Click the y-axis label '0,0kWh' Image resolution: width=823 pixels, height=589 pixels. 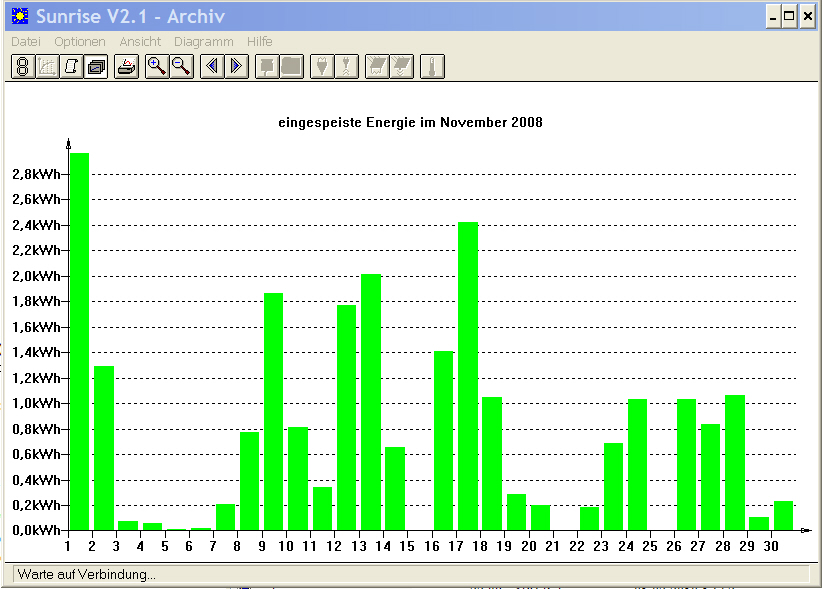[36, 530]
